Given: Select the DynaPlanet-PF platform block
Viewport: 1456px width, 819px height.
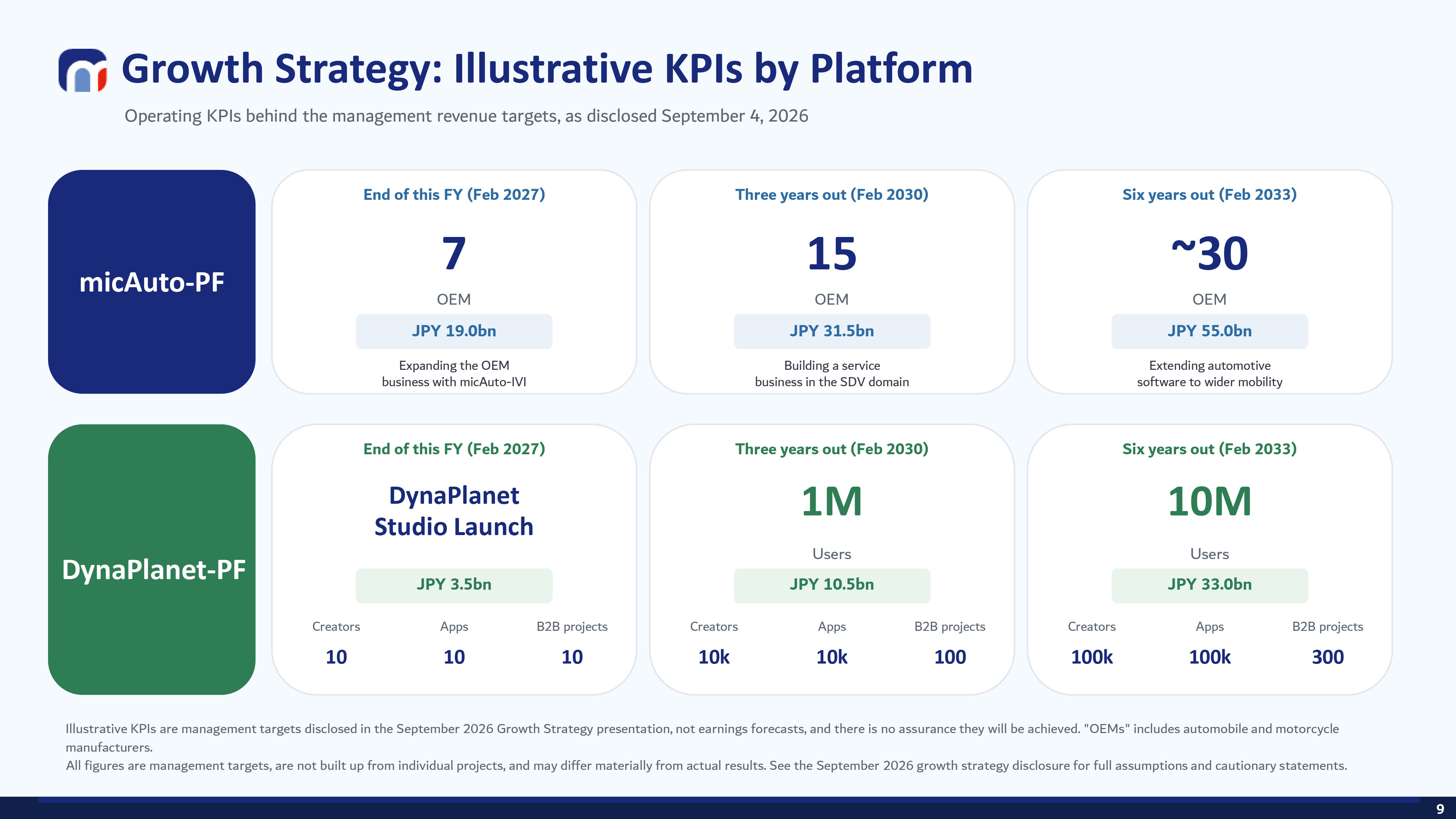Looking at the screenshot, I should 151,559.
